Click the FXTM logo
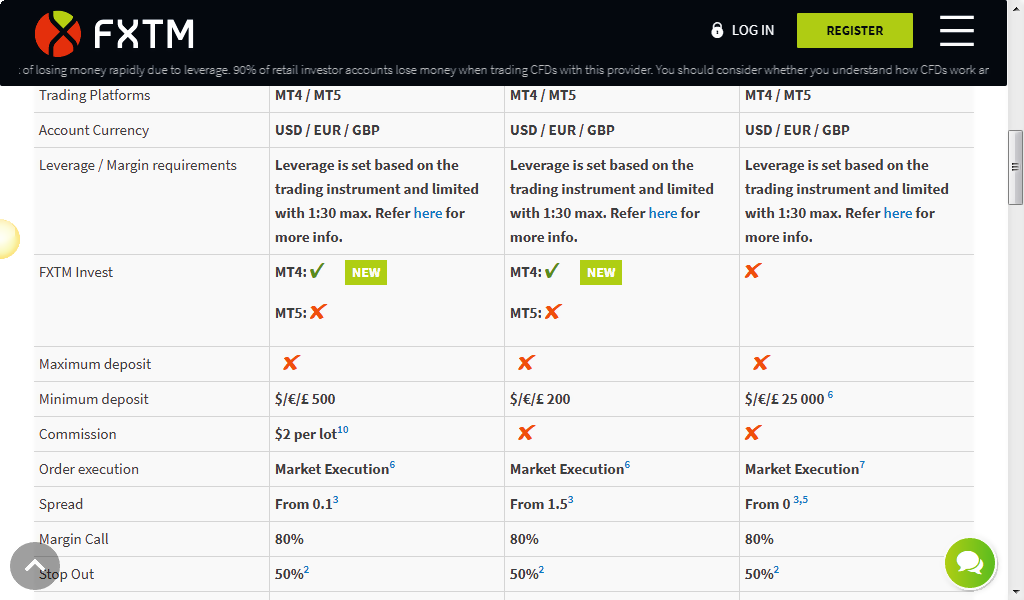Viewport: 1024px width, 600px height. 114,33
